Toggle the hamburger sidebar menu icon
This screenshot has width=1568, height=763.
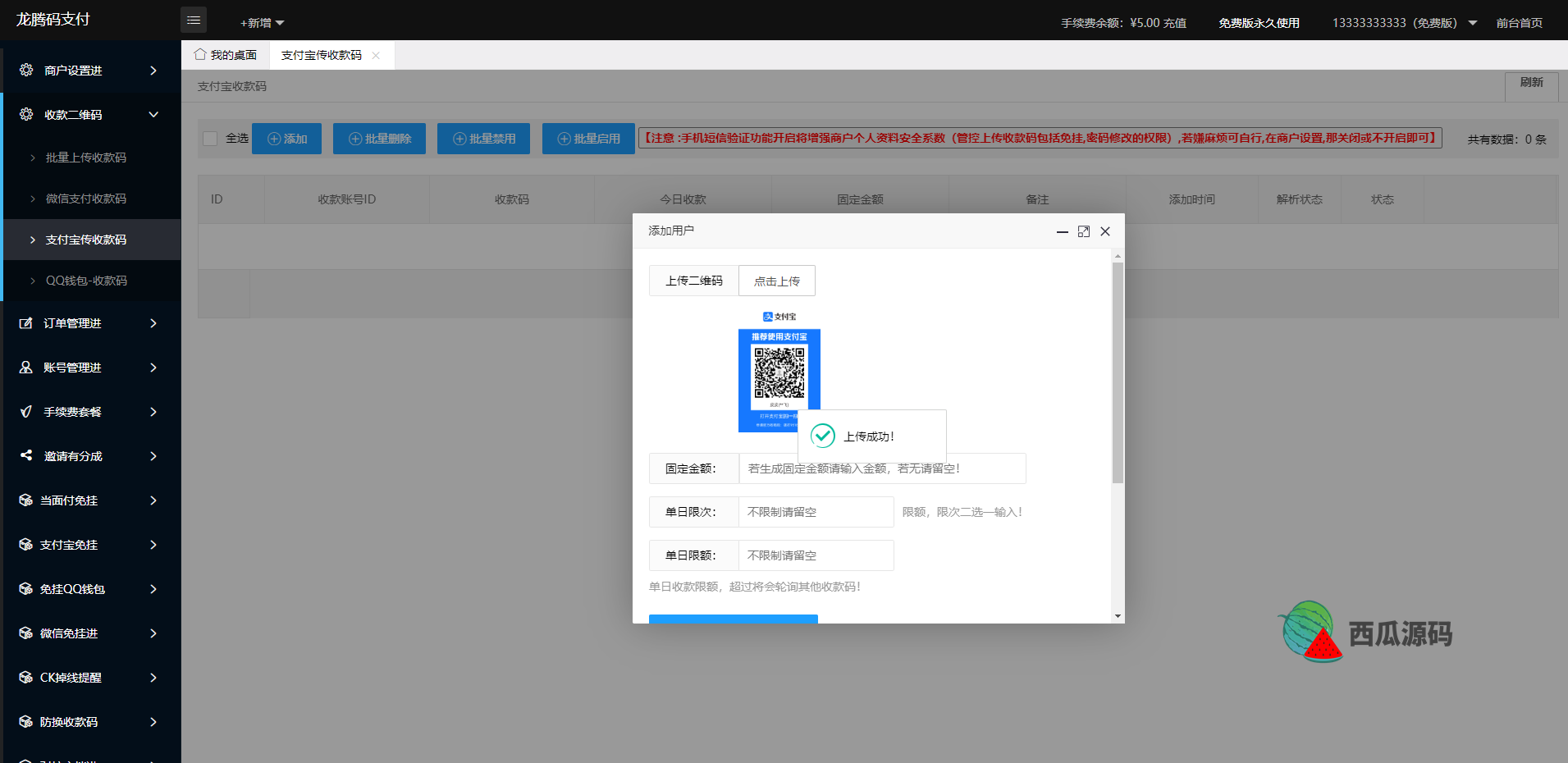[194, 20]
